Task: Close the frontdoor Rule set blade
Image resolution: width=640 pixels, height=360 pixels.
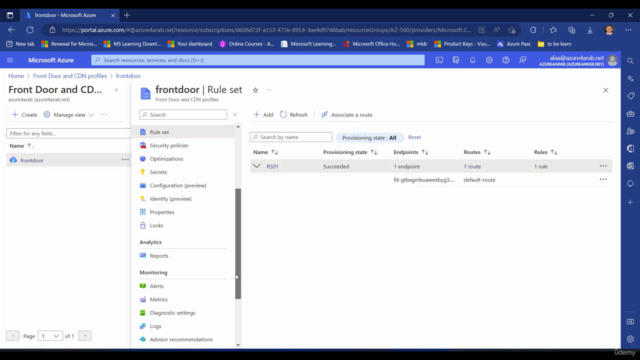Action: click(606, 90)
